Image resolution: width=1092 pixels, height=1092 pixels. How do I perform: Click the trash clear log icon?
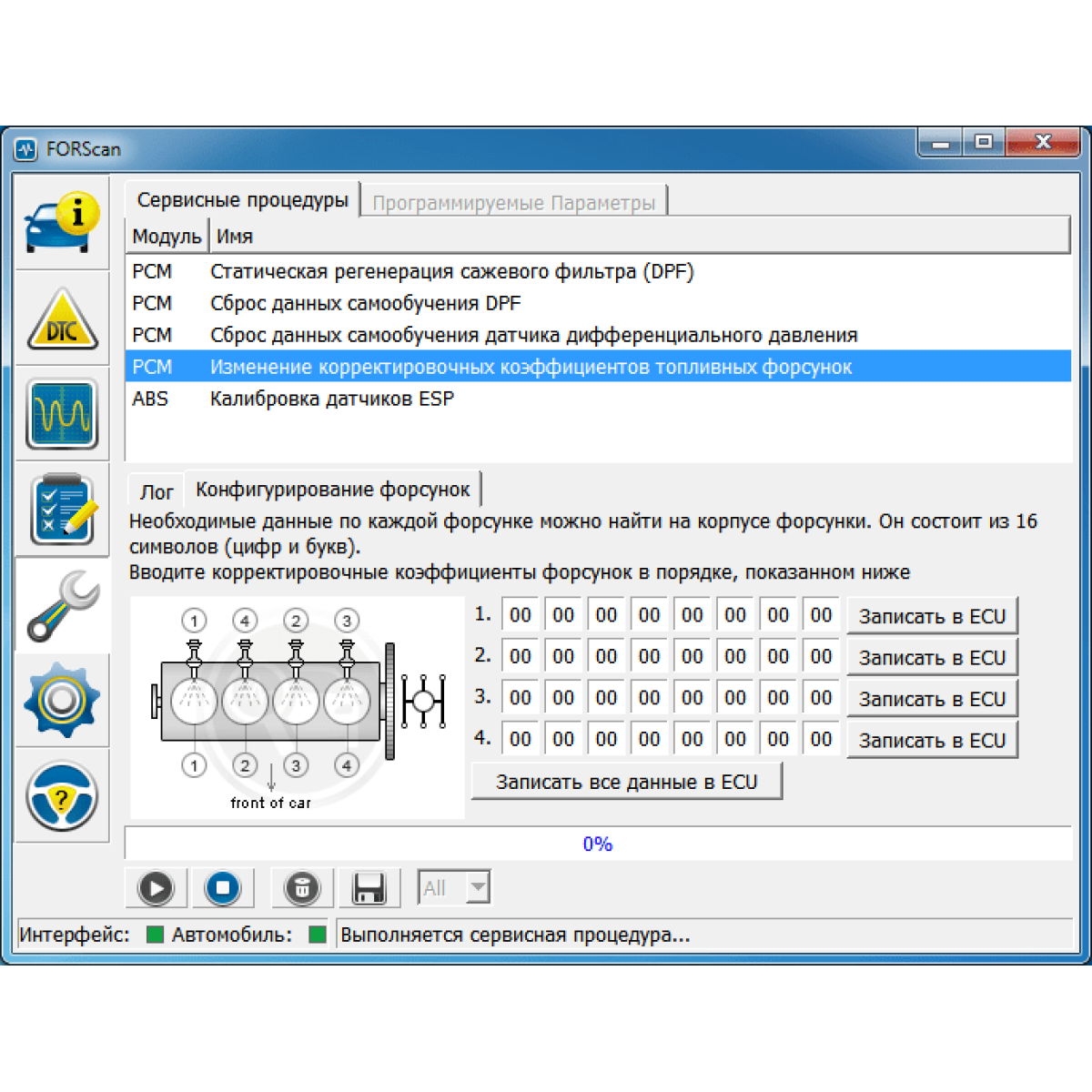(x=302, y=888)
